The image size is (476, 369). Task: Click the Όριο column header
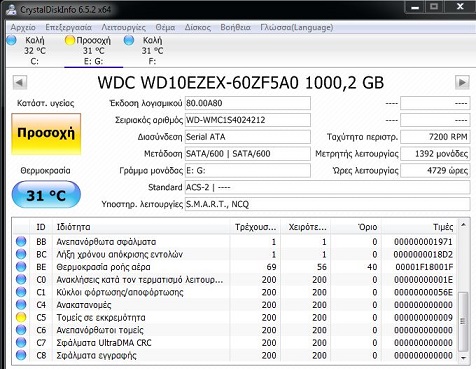[x=356, y=227]
